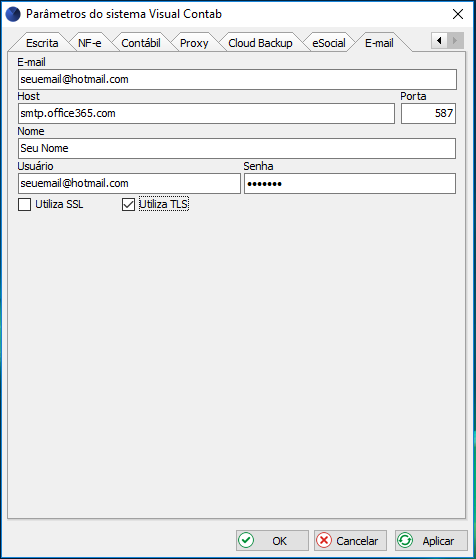This screenshot has width=476, height=559.
Task: Switch to the eSocial tab
Action: pos(329,43)
